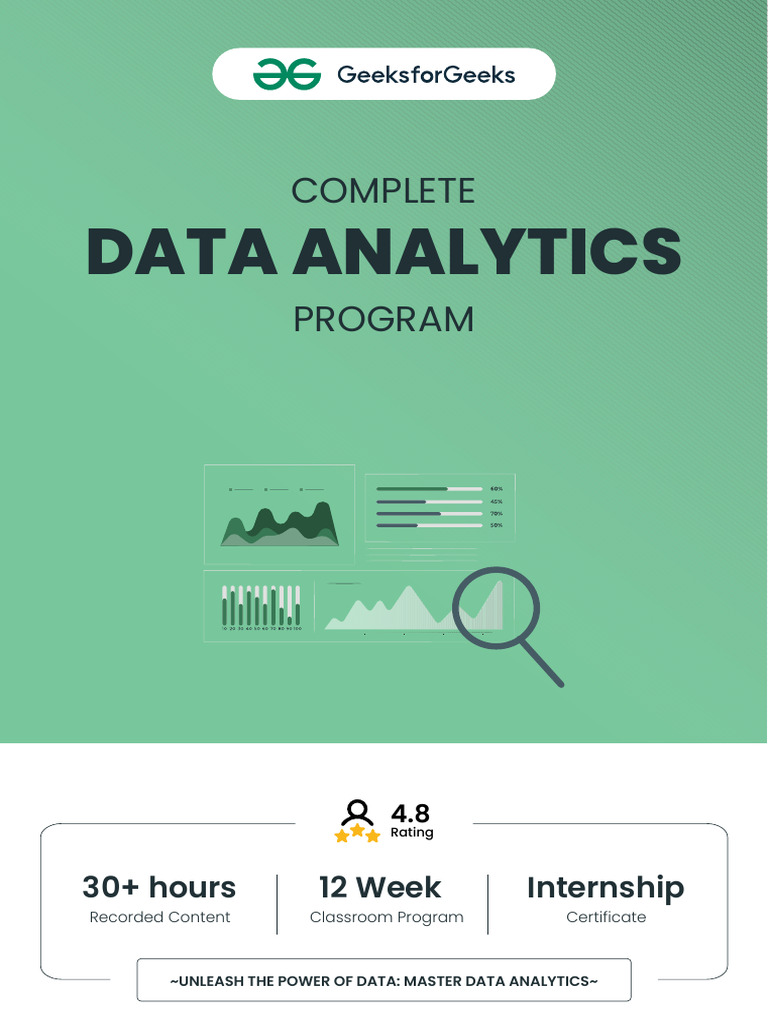
Task: Click the GeeksforGeeks green logo icon
Action: pyautogui.click(x=287, y=74)
